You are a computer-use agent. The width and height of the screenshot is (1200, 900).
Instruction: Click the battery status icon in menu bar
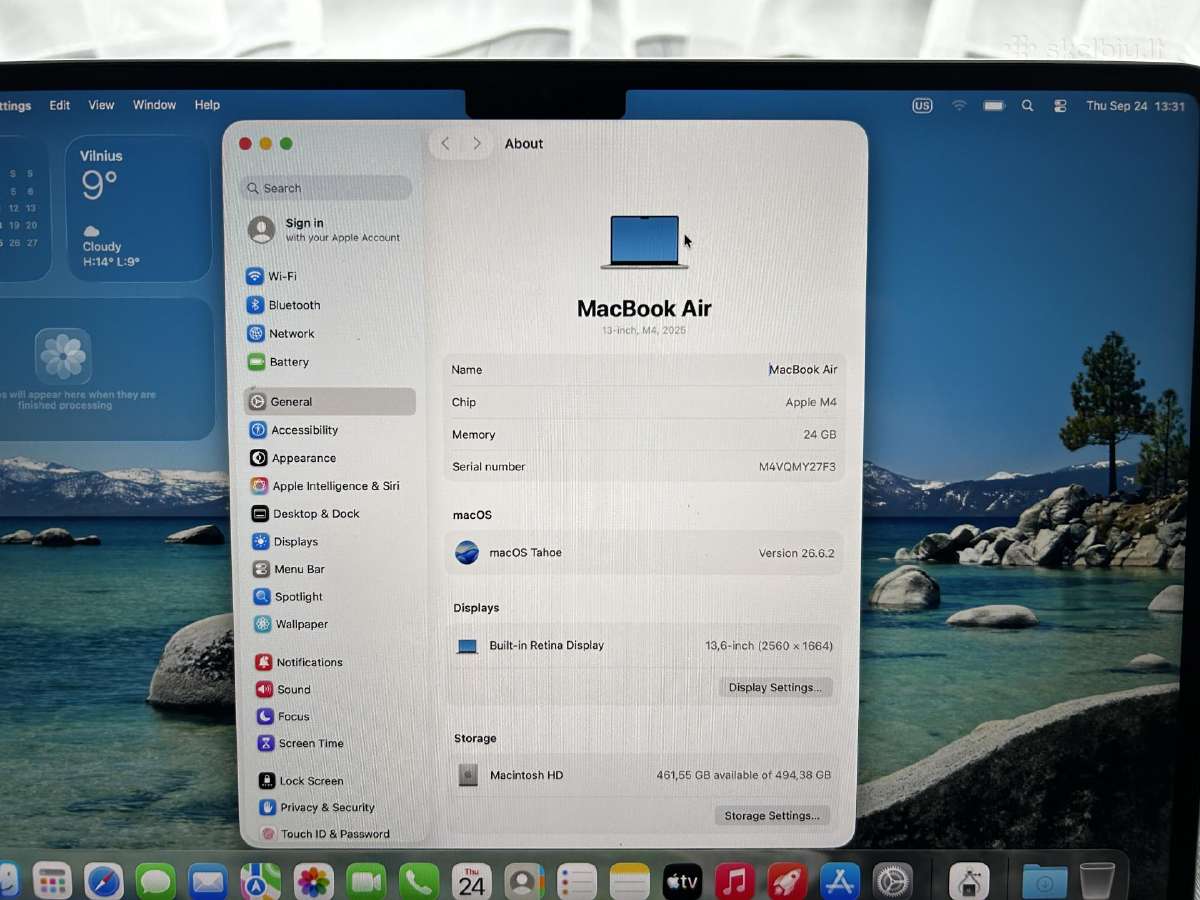click(994, 106)
